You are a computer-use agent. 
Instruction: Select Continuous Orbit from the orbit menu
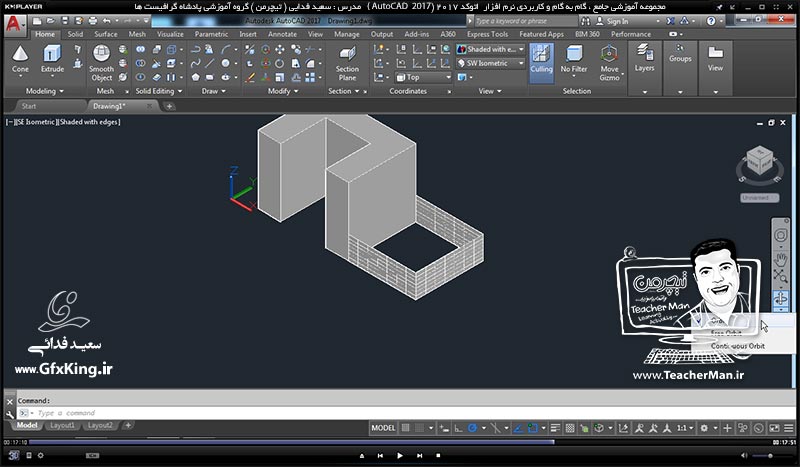(737, 346)
